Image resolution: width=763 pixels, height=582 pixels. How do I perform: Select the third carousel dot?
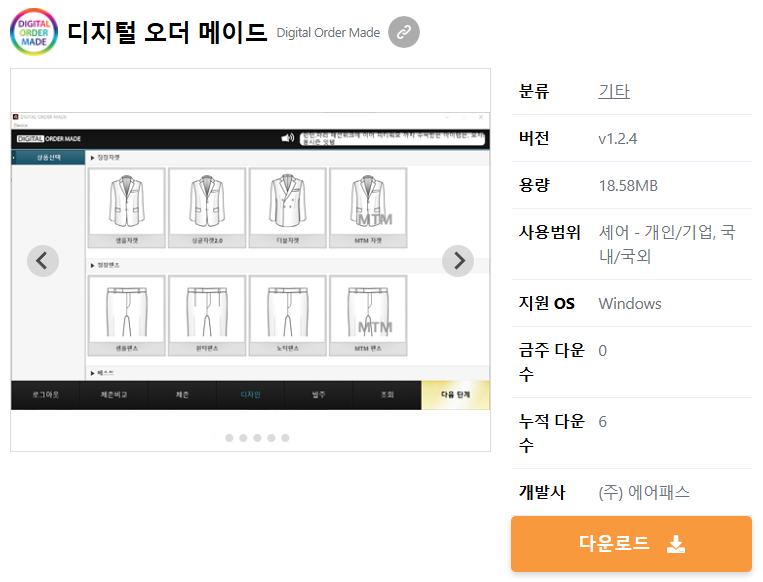257,438
